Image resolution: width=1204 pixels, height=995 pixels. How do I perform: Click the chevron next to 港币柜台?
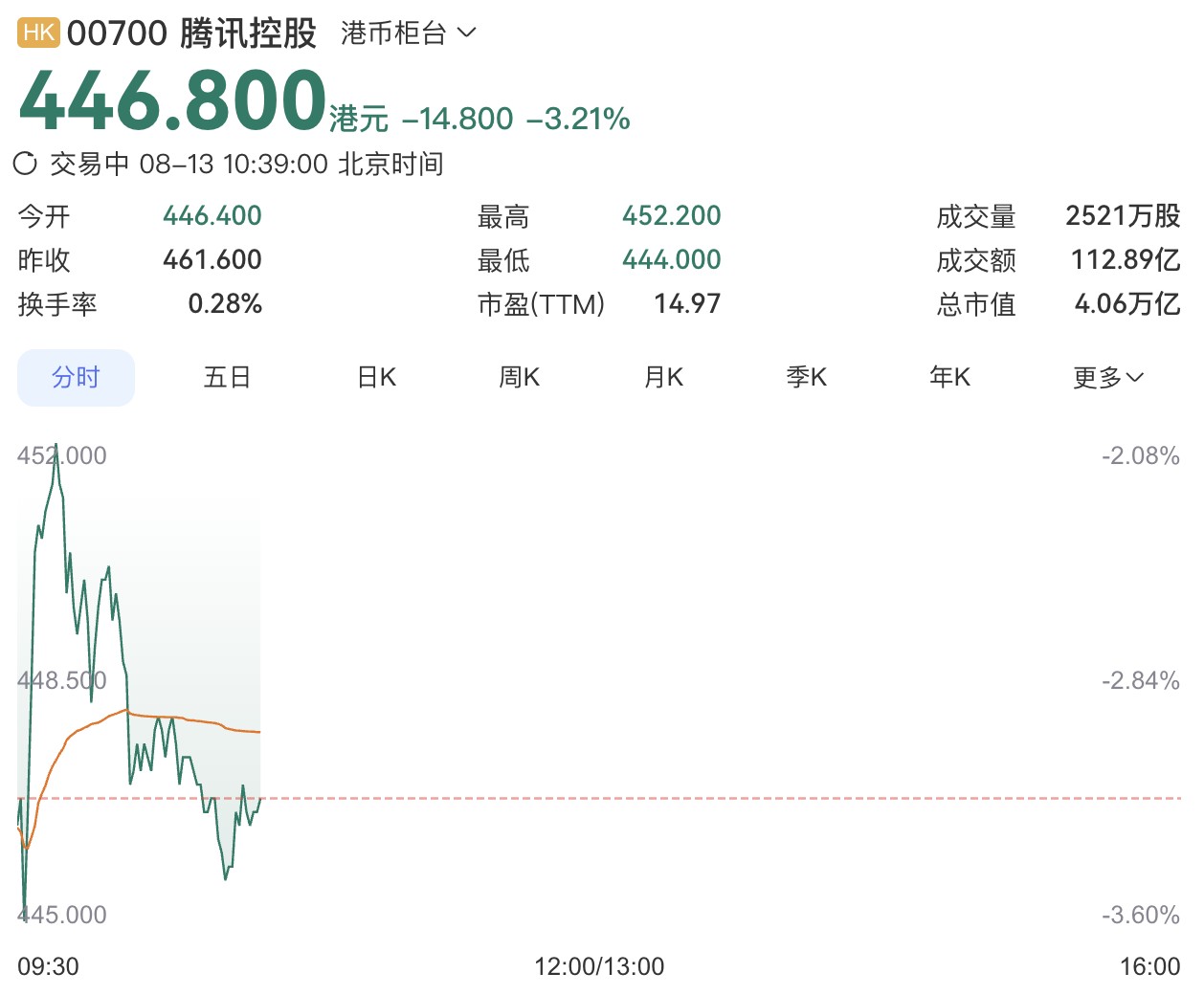tap(466, 33)
